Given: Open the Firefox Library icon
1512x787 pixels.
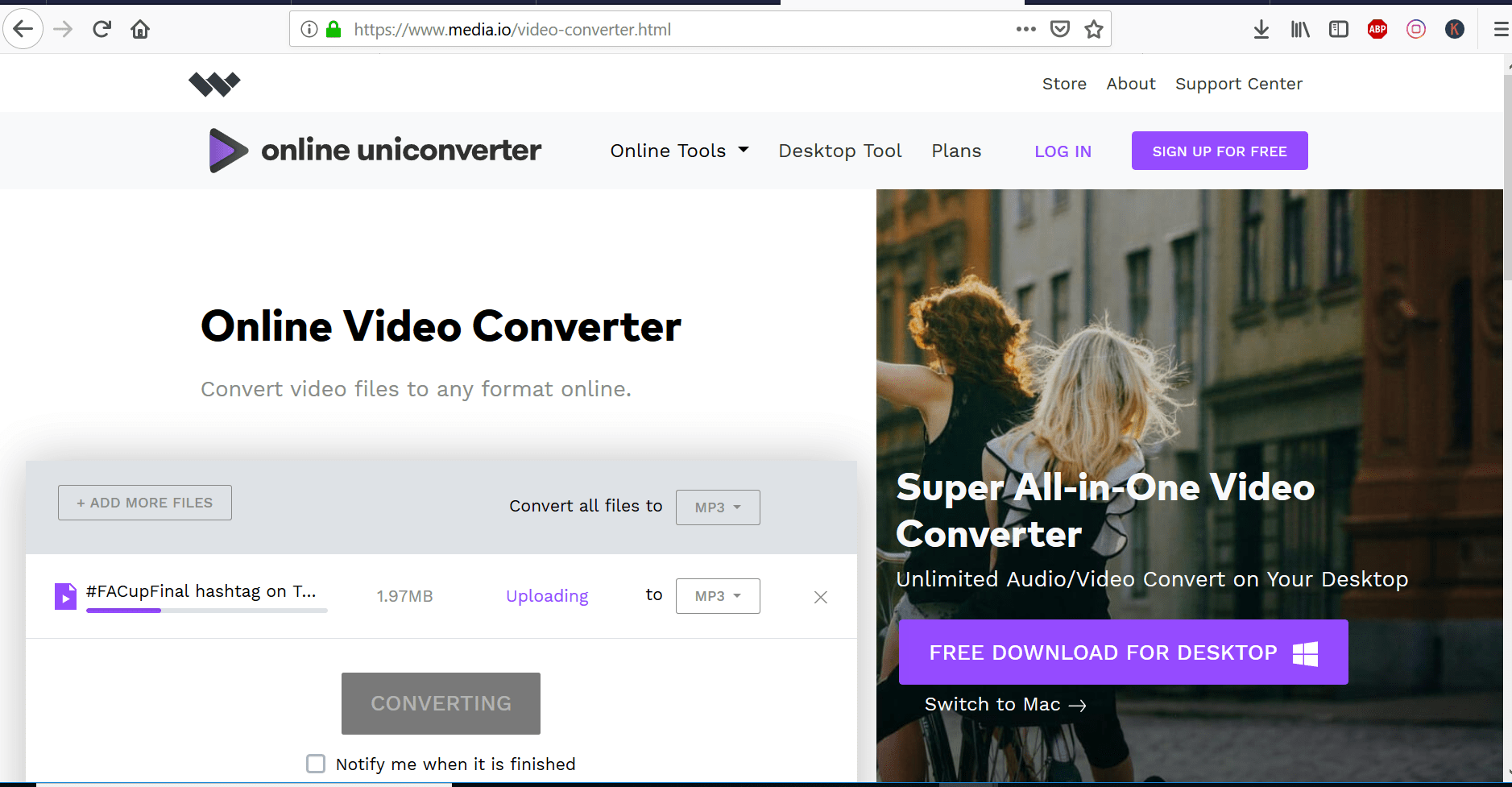Looking at the screenshot, I should 1300,29.
